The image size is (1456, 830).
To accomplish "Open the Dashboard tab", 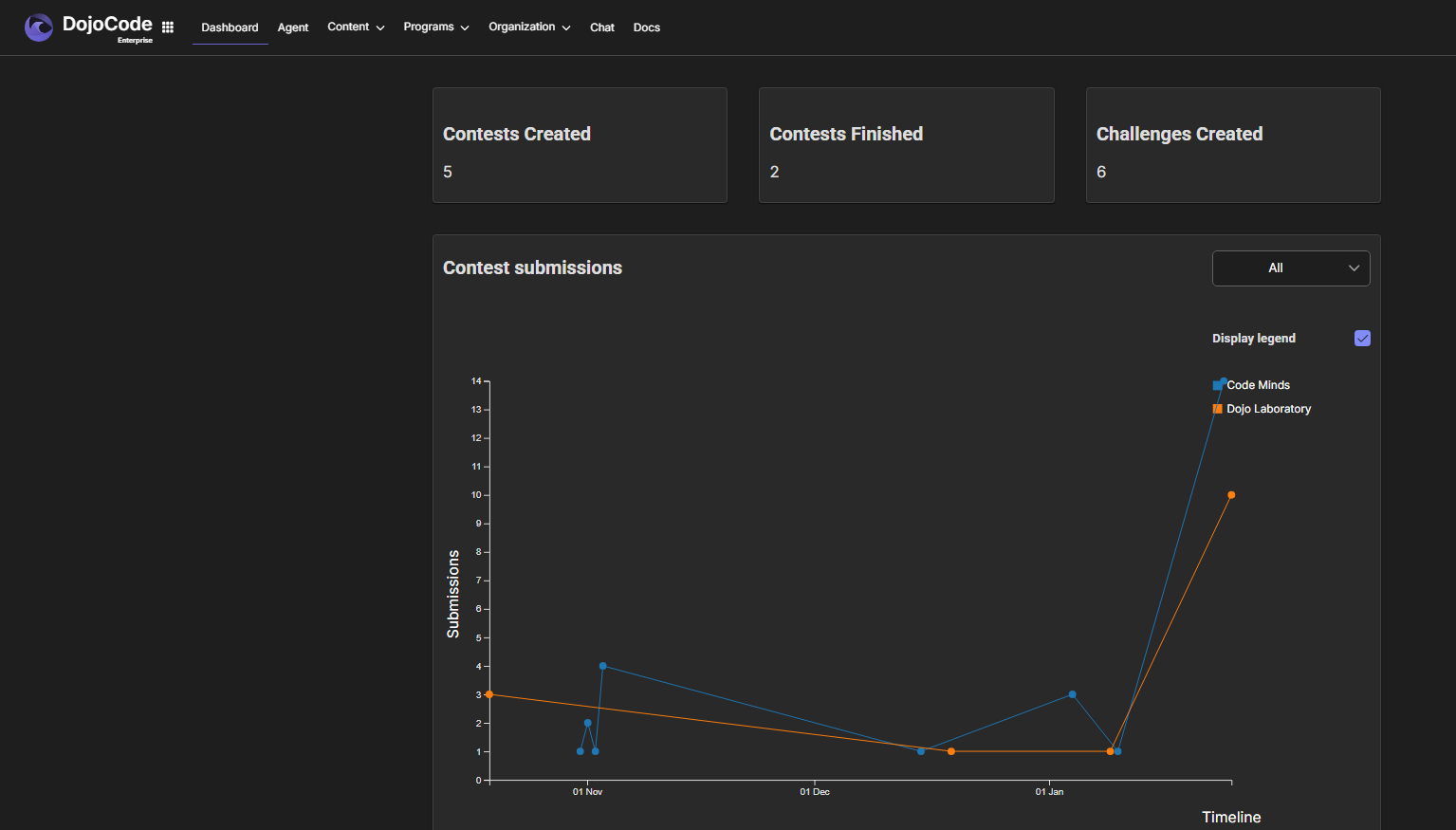I will [x=230, y=28].
